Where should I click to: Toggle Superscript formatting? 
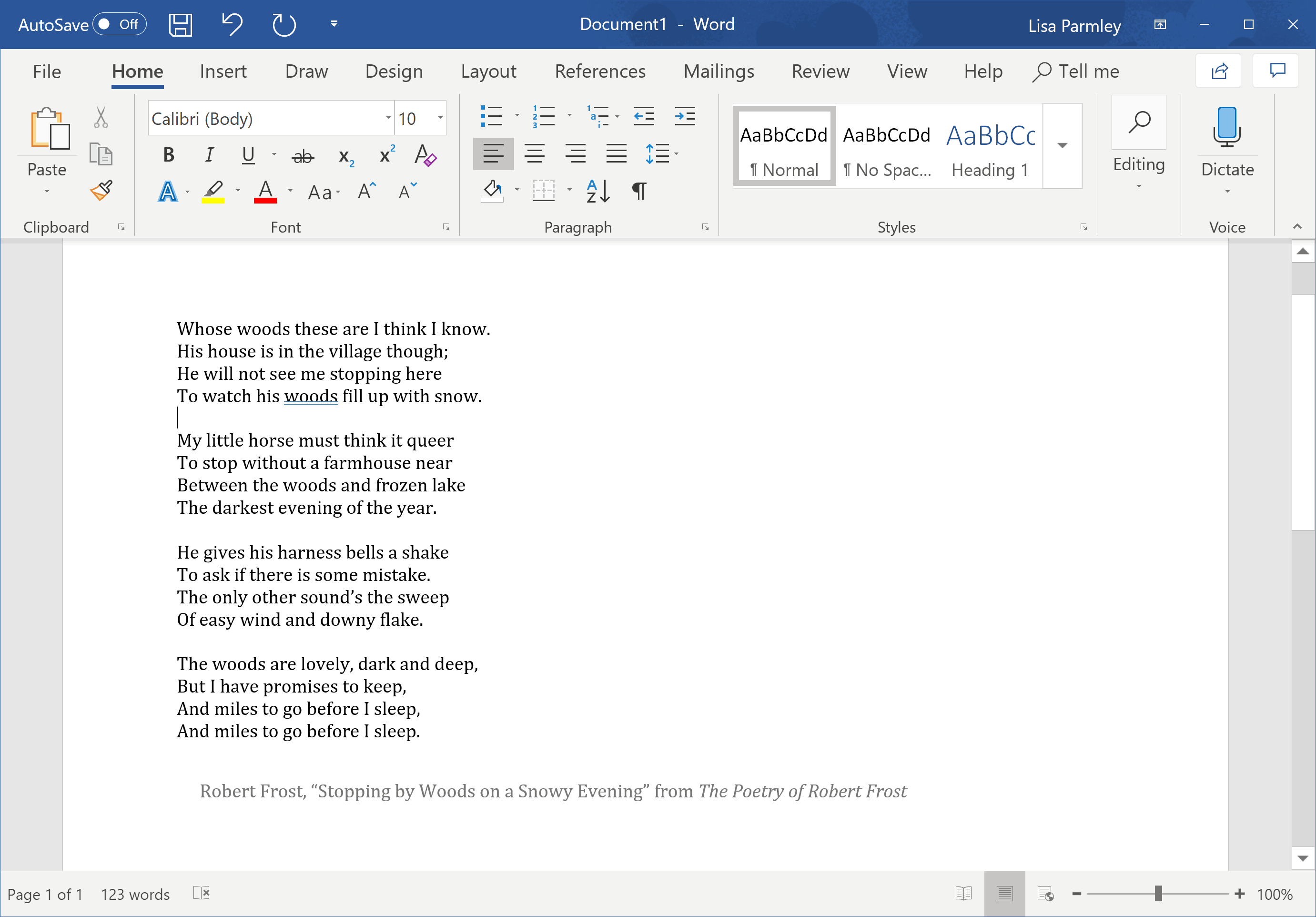tap(387, 155)
